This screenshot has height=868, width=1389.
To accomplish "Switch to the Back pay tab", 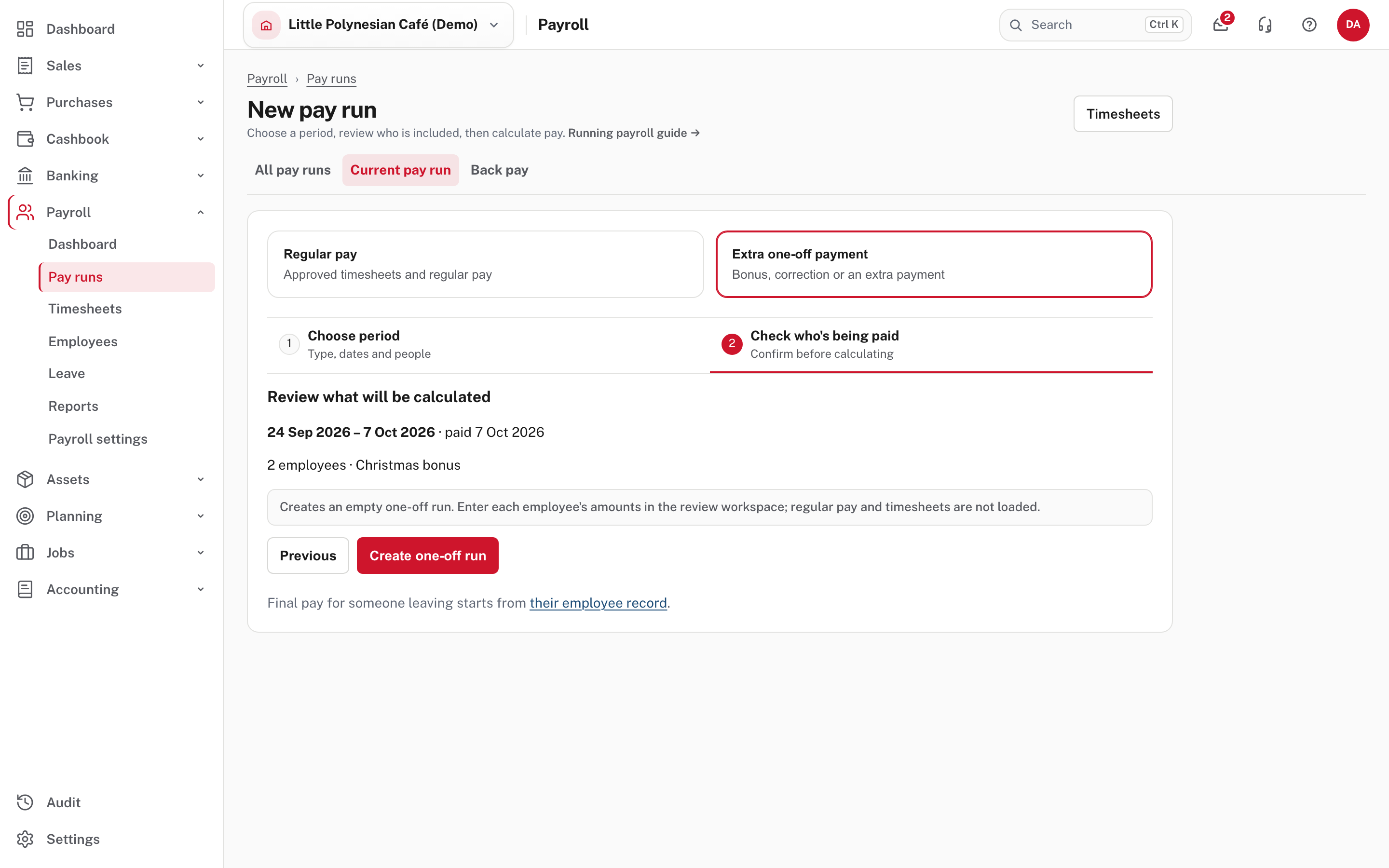I will tap(499, 170).
